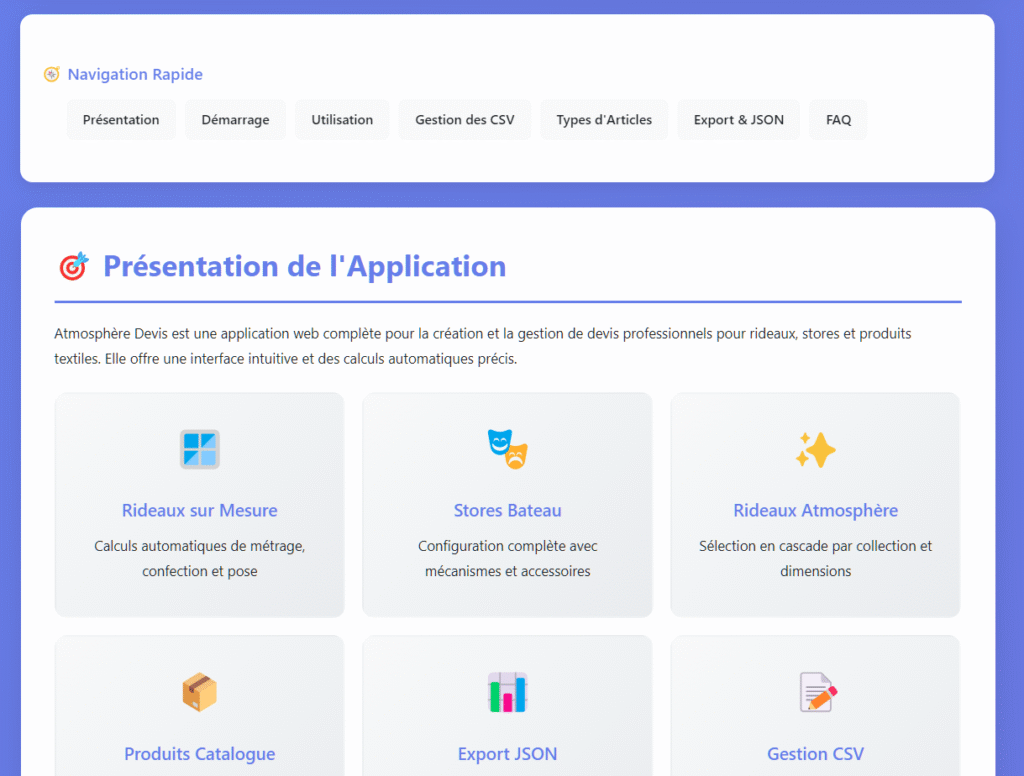The width and height of the screenshot is (1024, 776).
Task: Click the memo pencil icon above Gestion CSV
Action: pos(817,692)
